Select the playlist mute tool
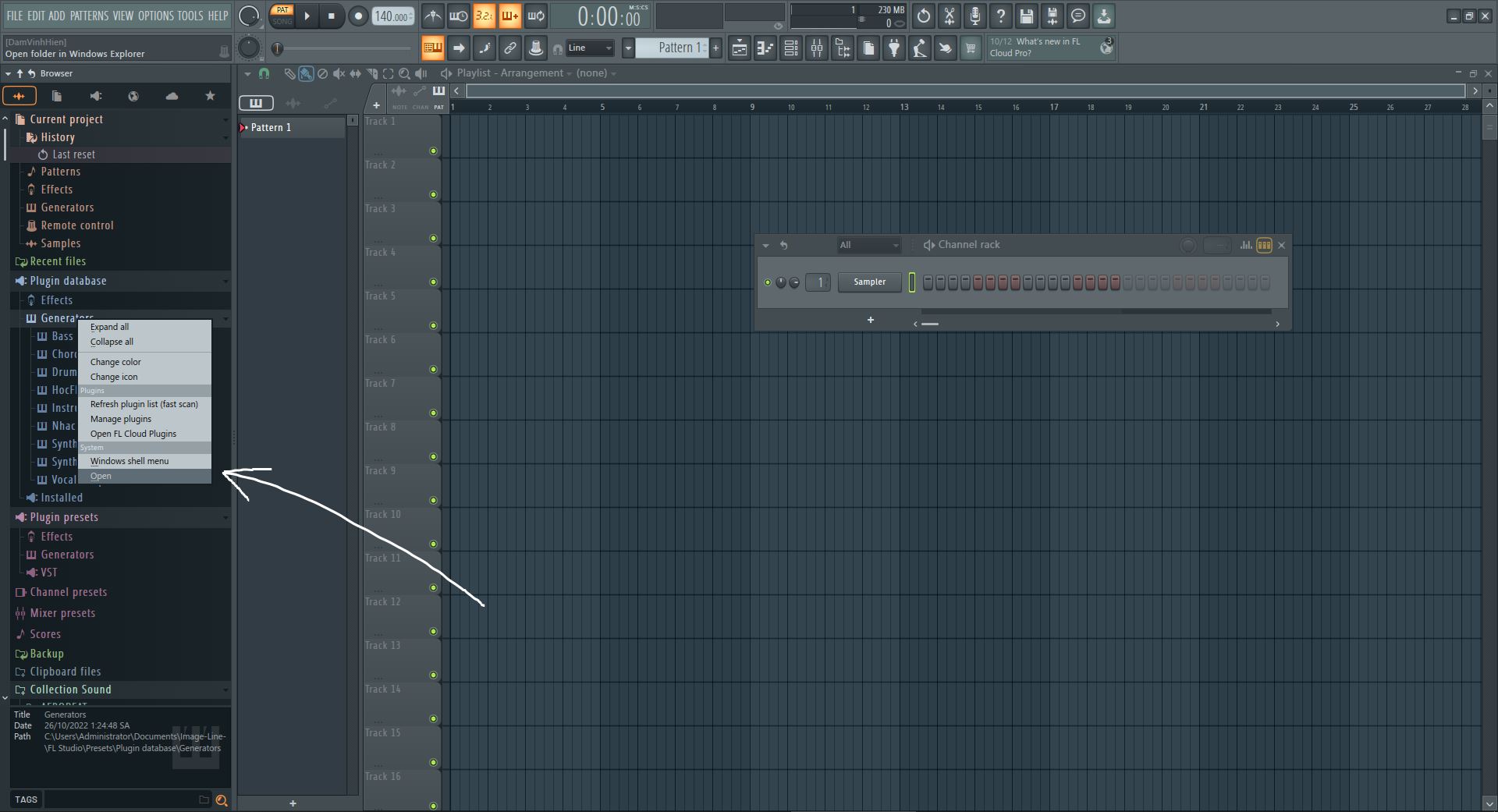 click(x=339, y=73)
